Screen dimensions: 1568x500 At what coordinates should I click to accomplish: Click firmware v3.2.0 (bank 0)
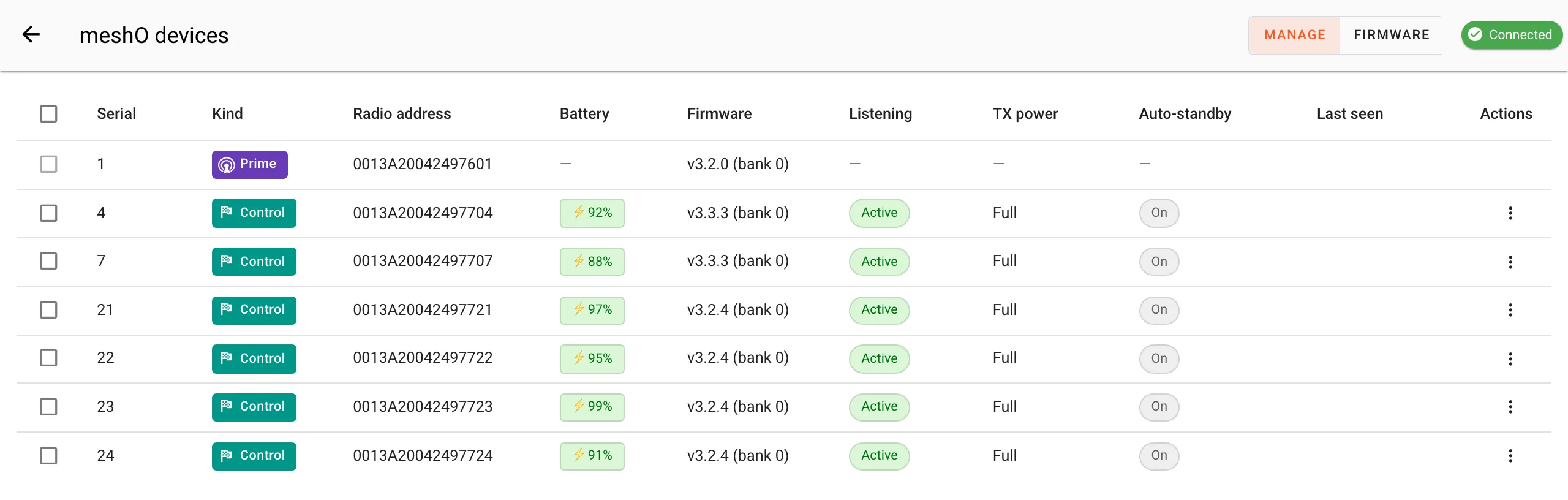[x=738, y=164]
